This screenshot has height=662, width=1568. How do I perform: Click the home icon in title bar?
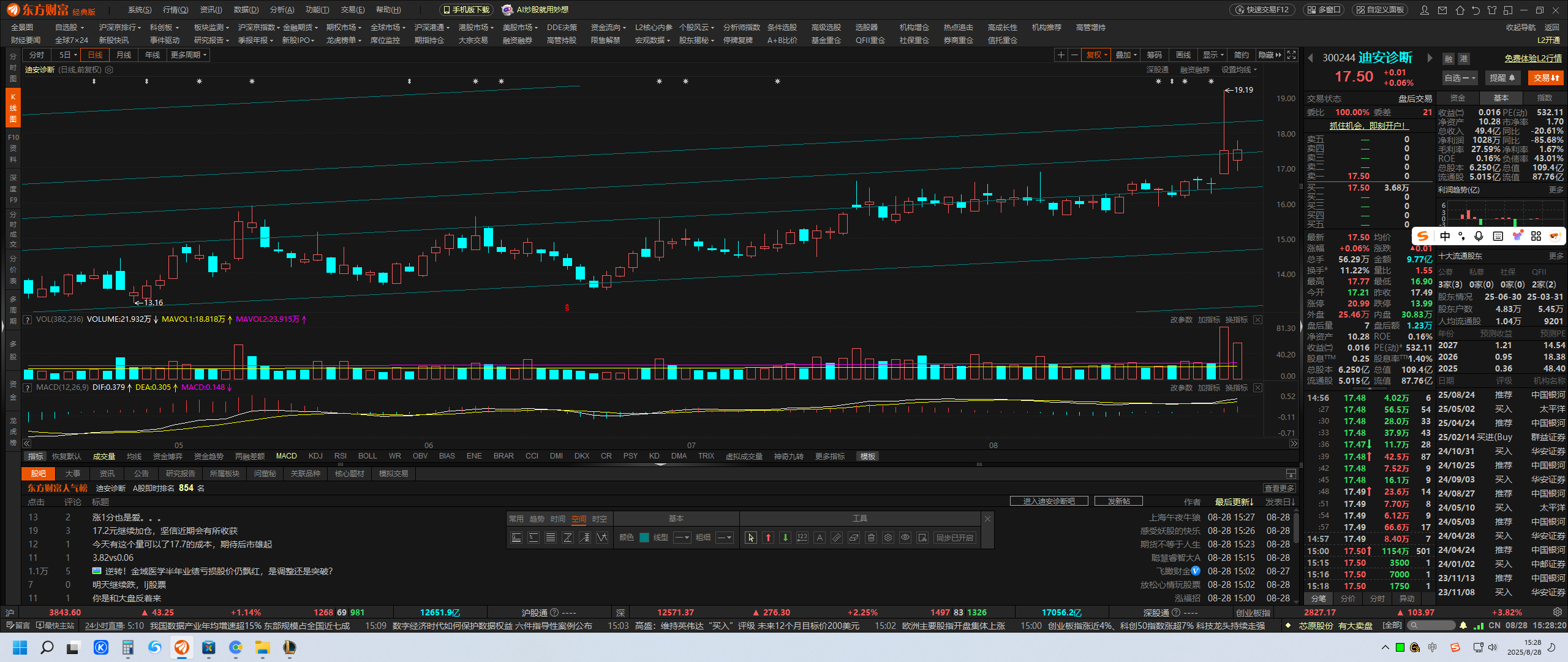[x=1460, y=10]
